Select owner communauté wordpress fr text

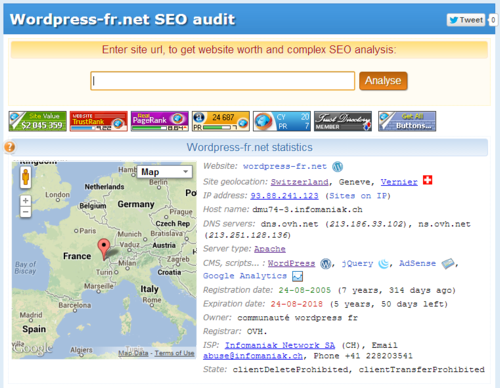297,318
